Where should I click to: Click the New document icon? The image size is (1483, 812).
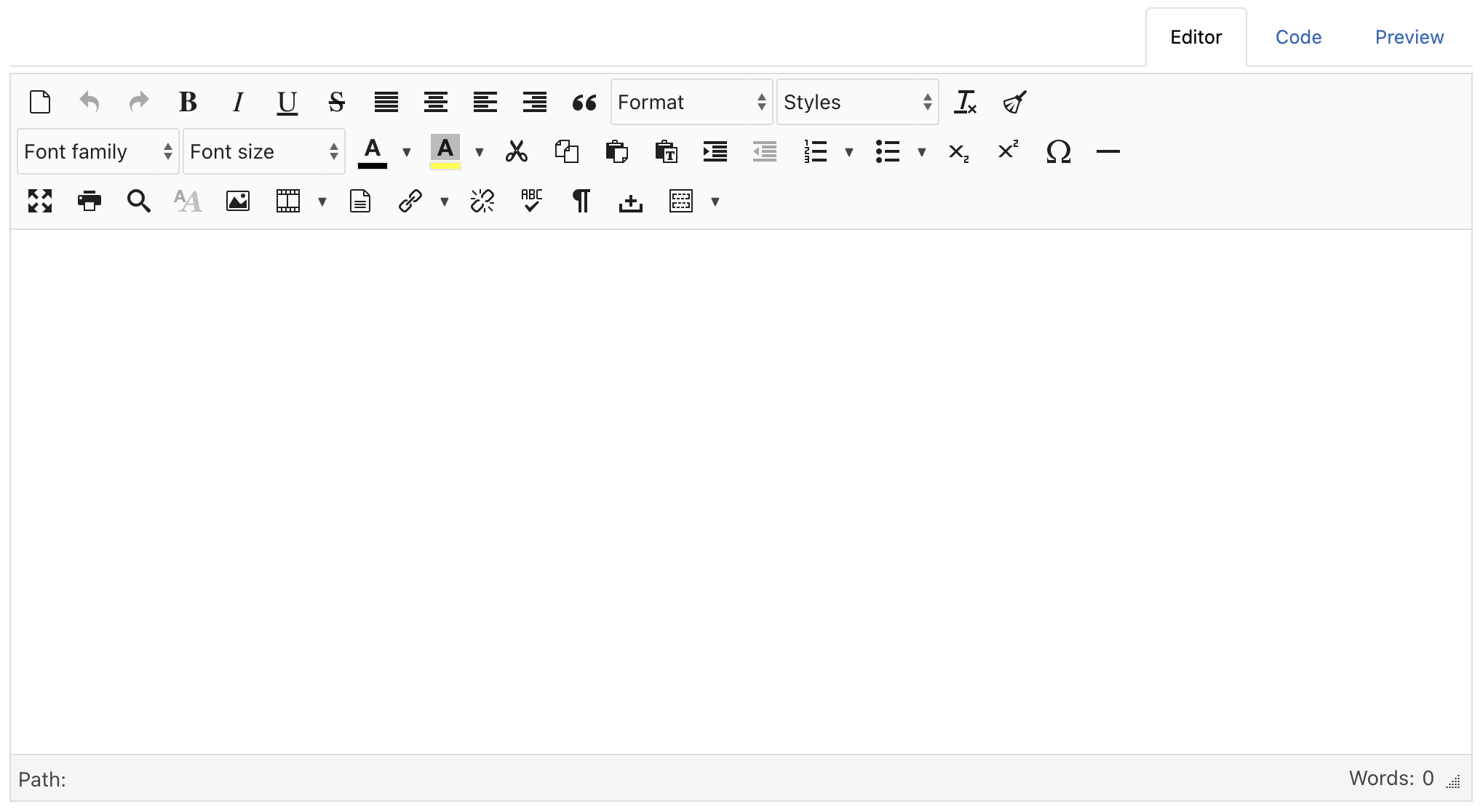coord(40,103)
